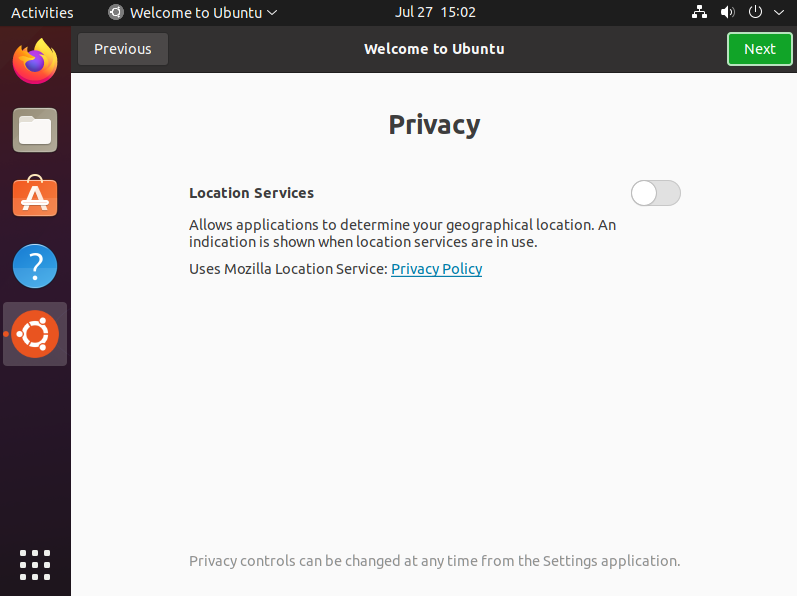Enable the Location Services switch
Screen dimensions: 797x596
tap(656, 193)
